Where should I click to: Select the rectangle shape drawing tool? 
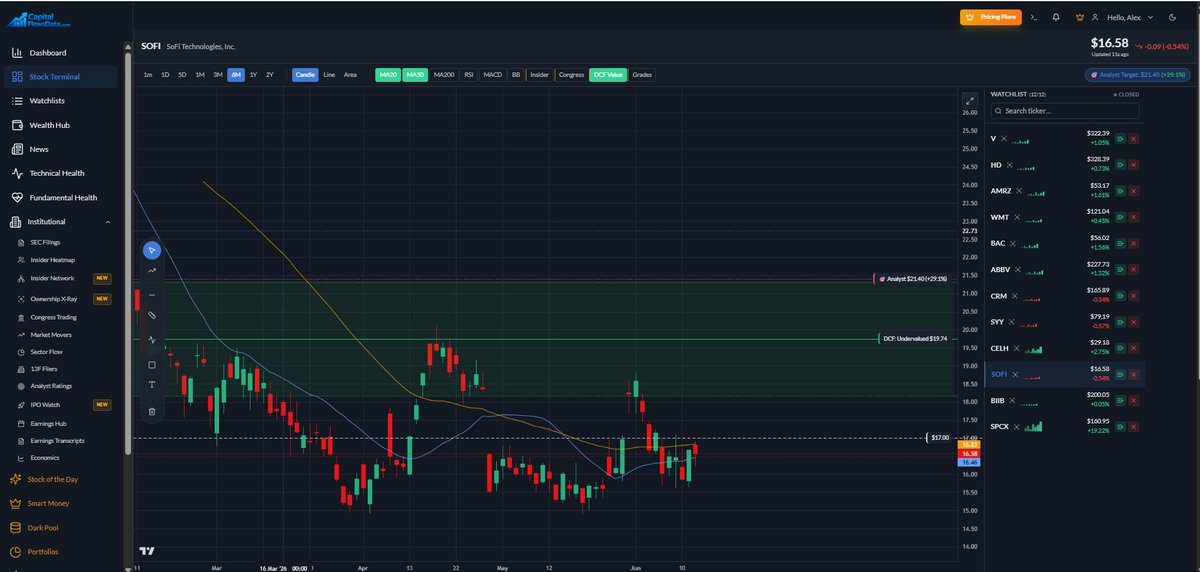click(x=152, y=365)
